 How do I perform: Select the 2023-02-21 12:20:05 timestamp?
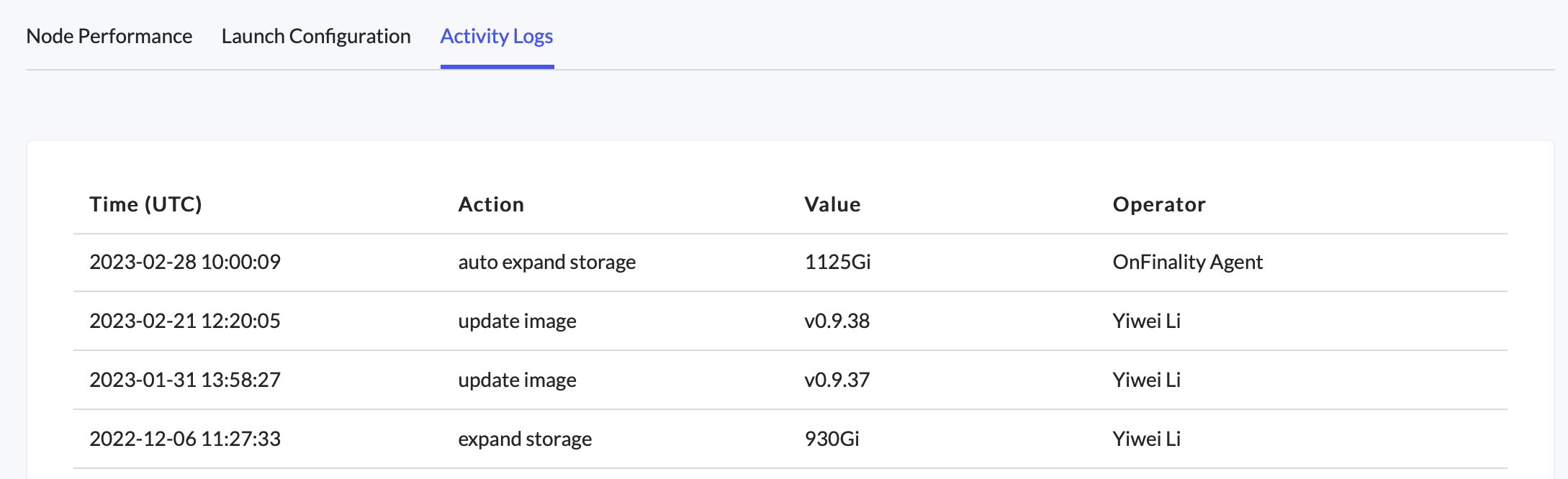tap(185, 321)
